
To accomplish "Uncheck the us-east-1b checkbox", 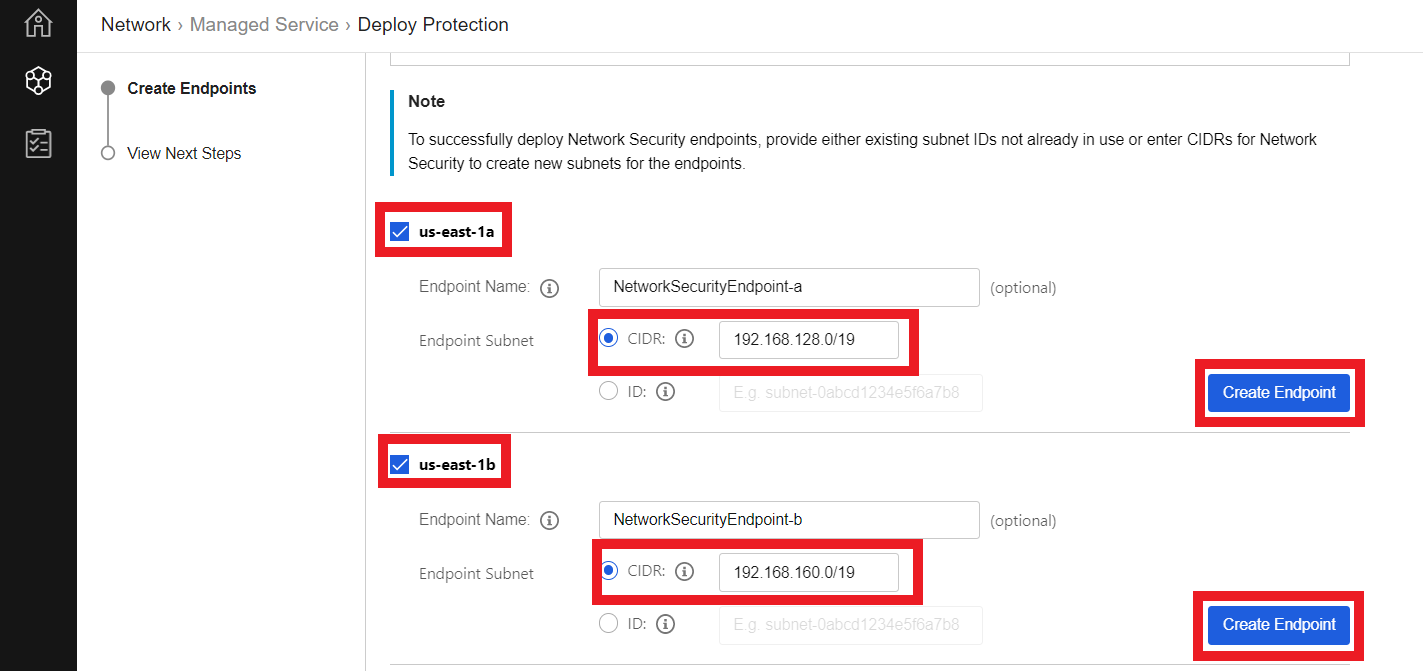I will [400, 465].
